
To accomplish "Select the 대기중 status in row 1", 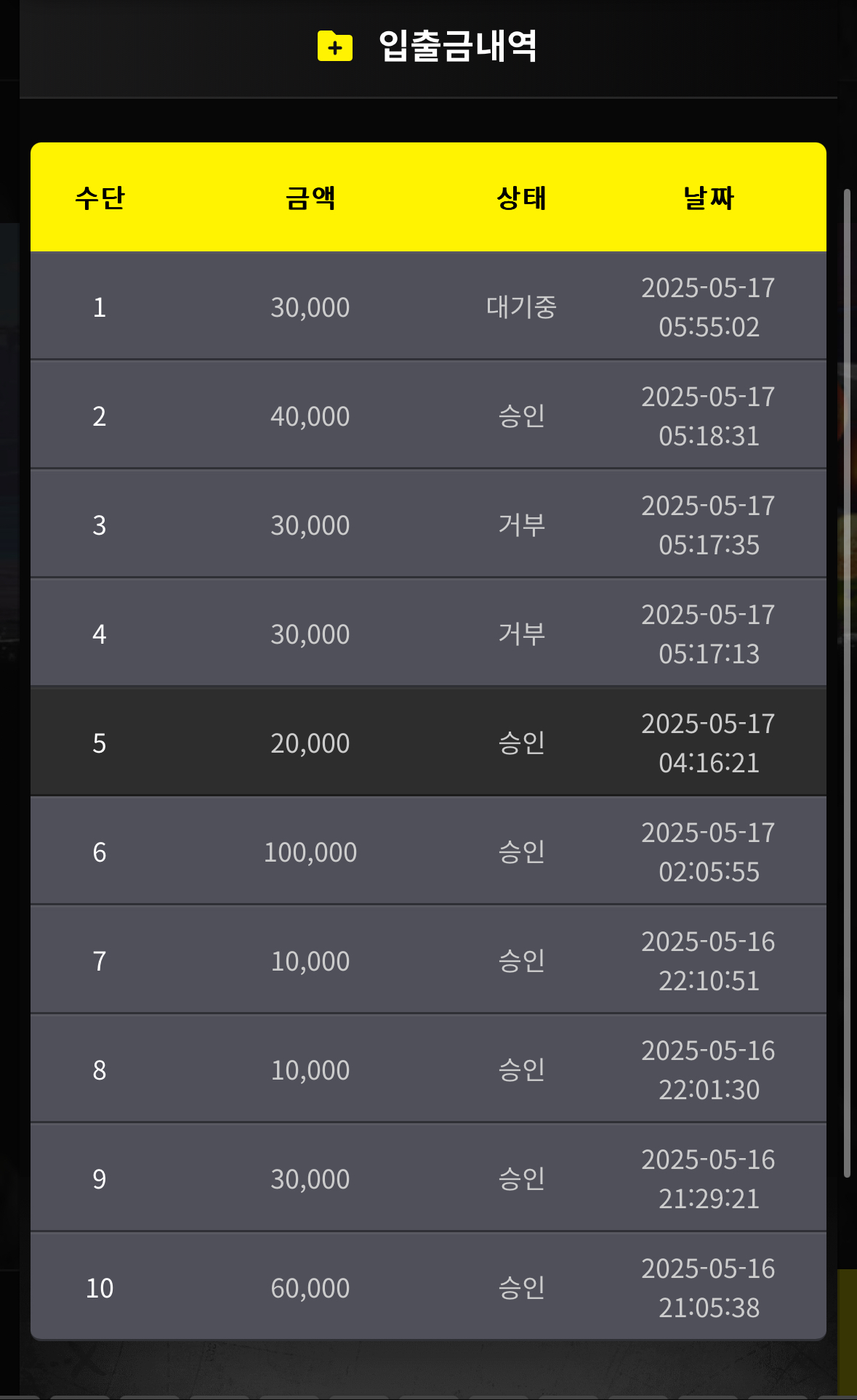I will pyautogui.click(x=521, y=307).
